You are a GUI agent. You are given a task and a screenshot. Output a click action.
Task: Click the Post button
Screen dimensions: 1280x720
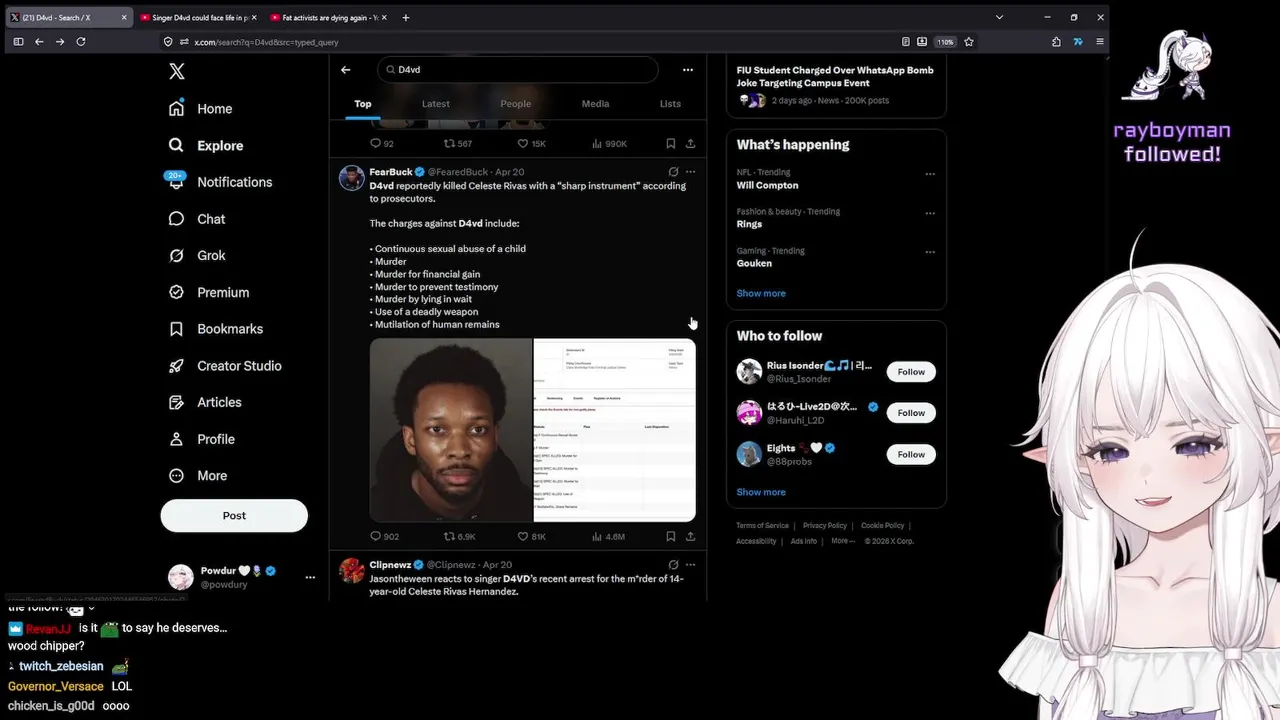234,515
